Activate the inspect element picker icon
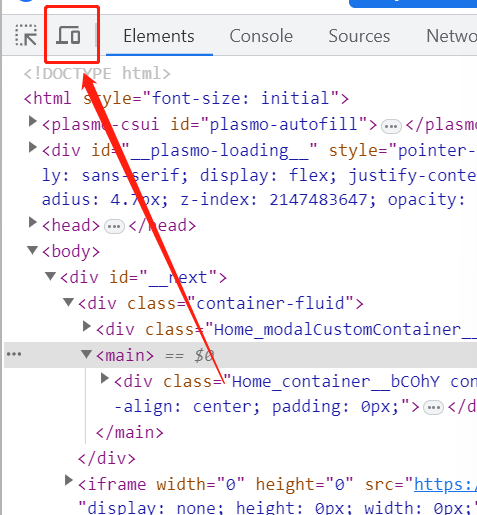This screenshot has width=477, height=515. pyautogui.click(x=26, y=35)
